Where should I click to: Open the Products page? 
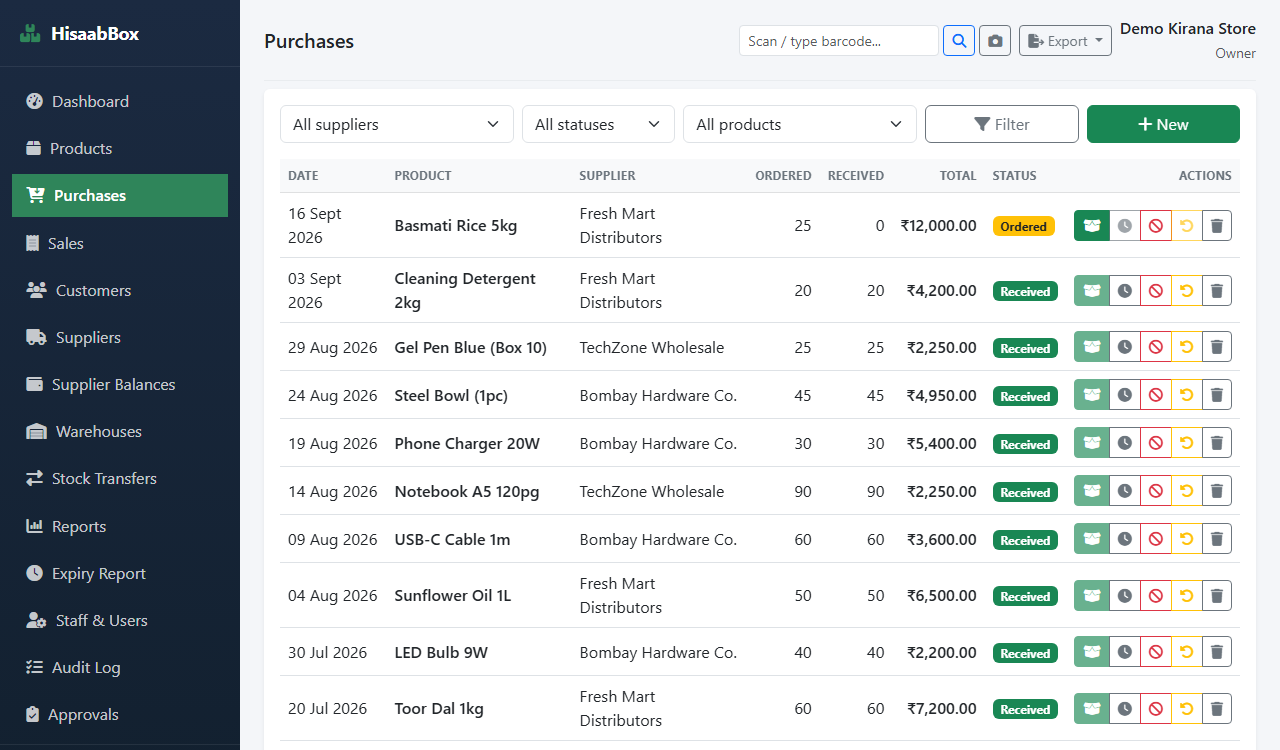tap(120, 148)
